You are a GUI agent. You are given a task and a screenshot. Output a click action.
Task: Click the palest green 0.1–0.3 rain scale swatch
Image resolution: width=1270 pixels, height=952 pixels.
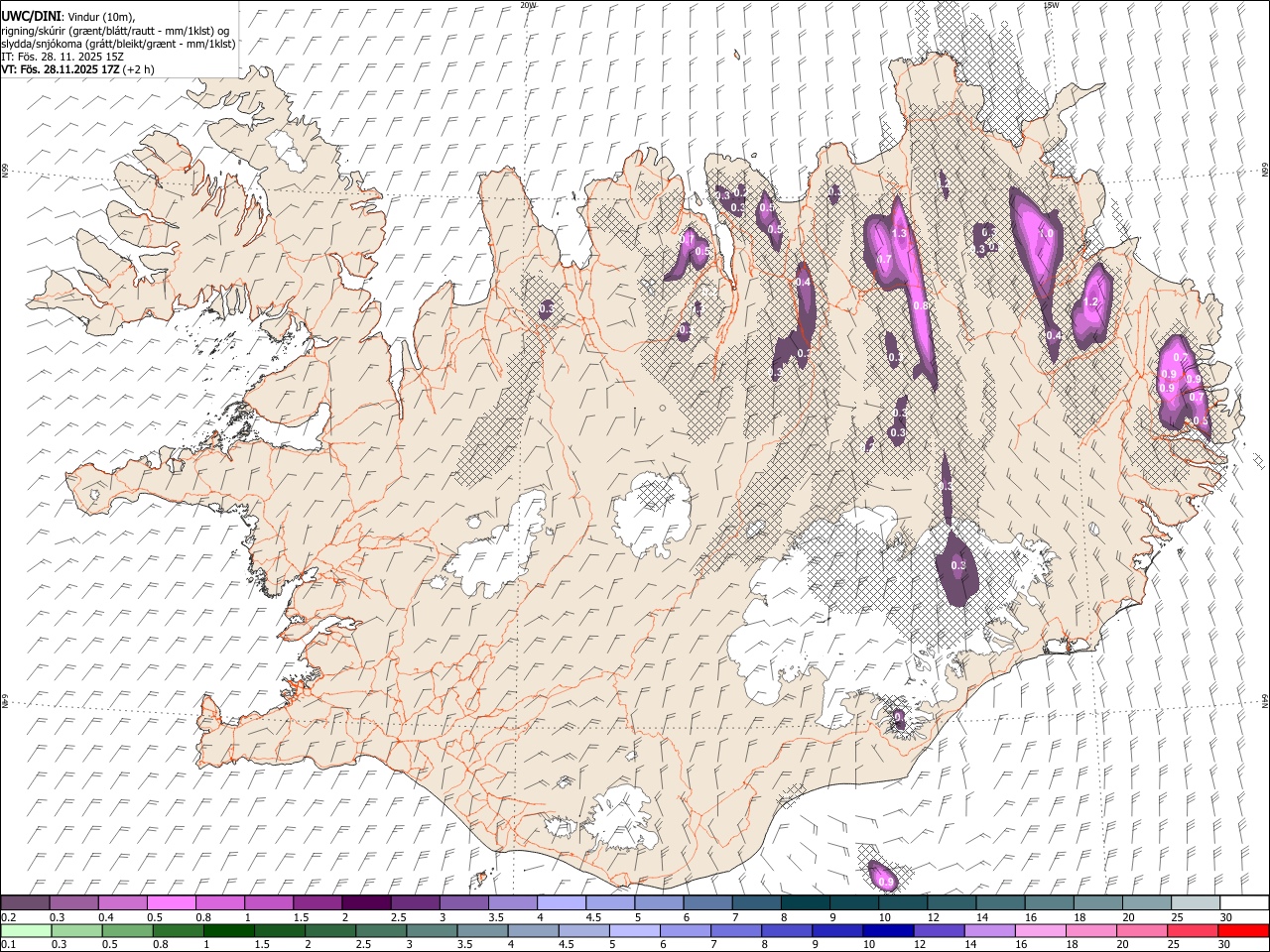(x=27, y=930)
